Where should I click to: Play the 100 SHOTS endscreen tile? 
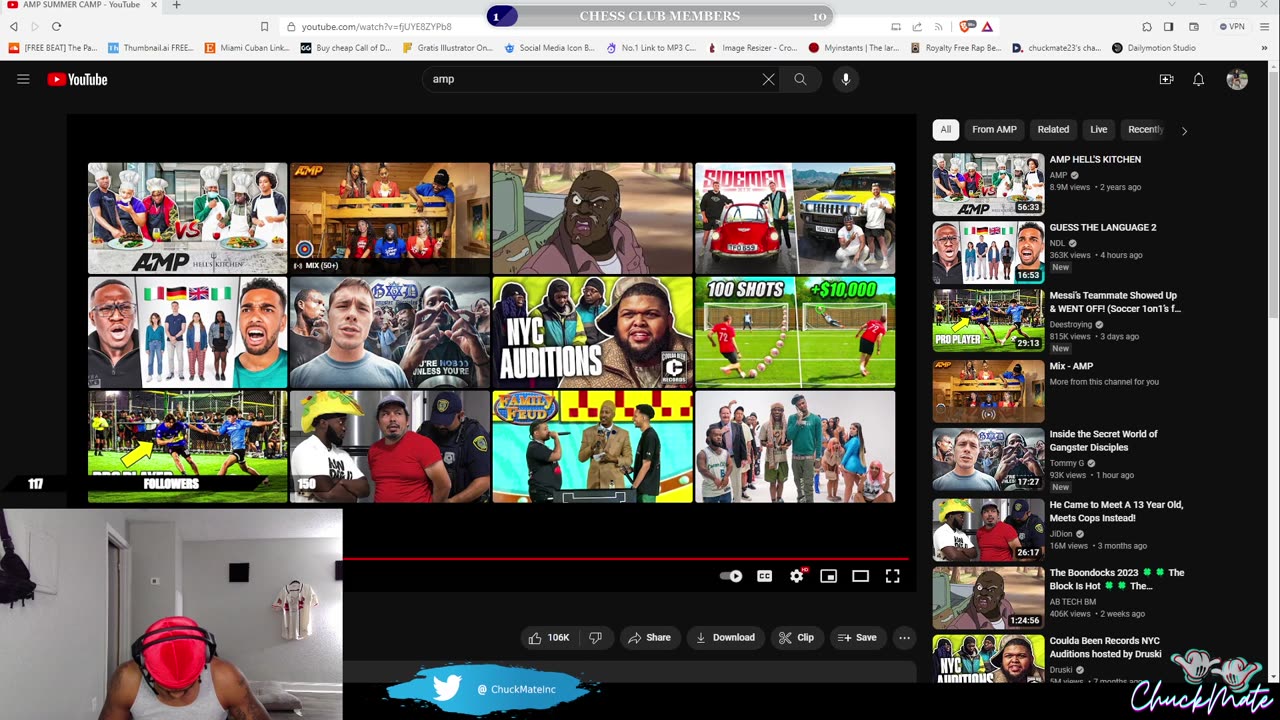pos(795,332)
